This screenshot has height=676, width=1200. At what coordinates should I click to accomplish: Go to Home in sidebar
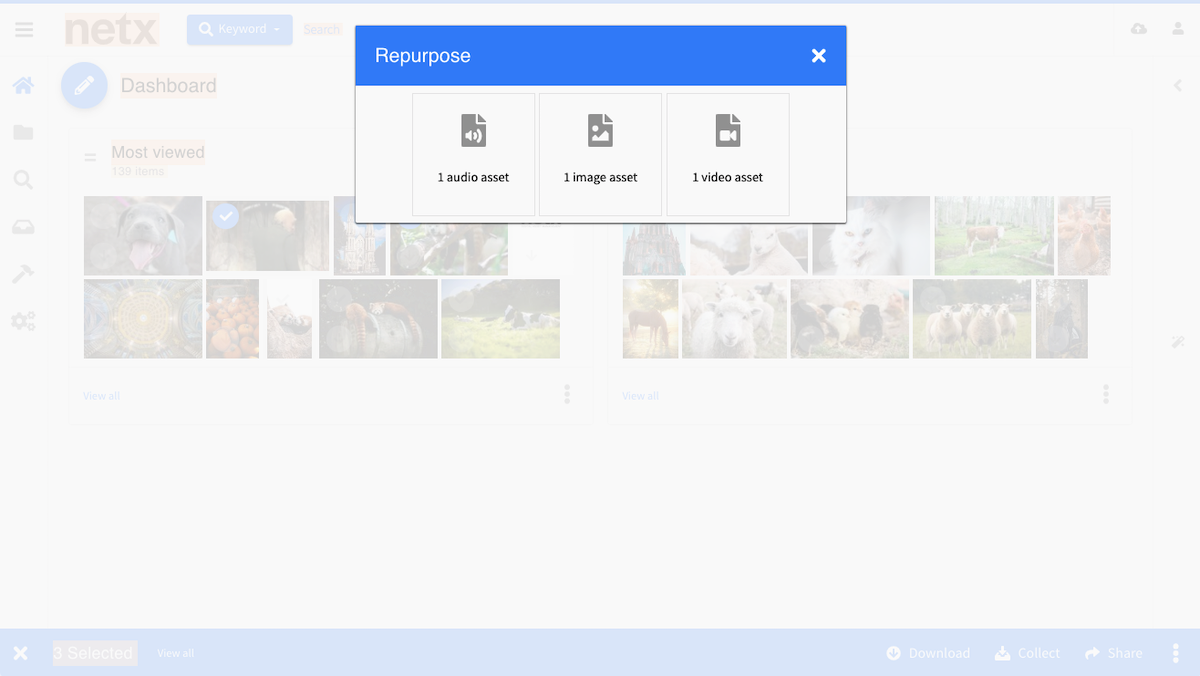pos(23,86)
